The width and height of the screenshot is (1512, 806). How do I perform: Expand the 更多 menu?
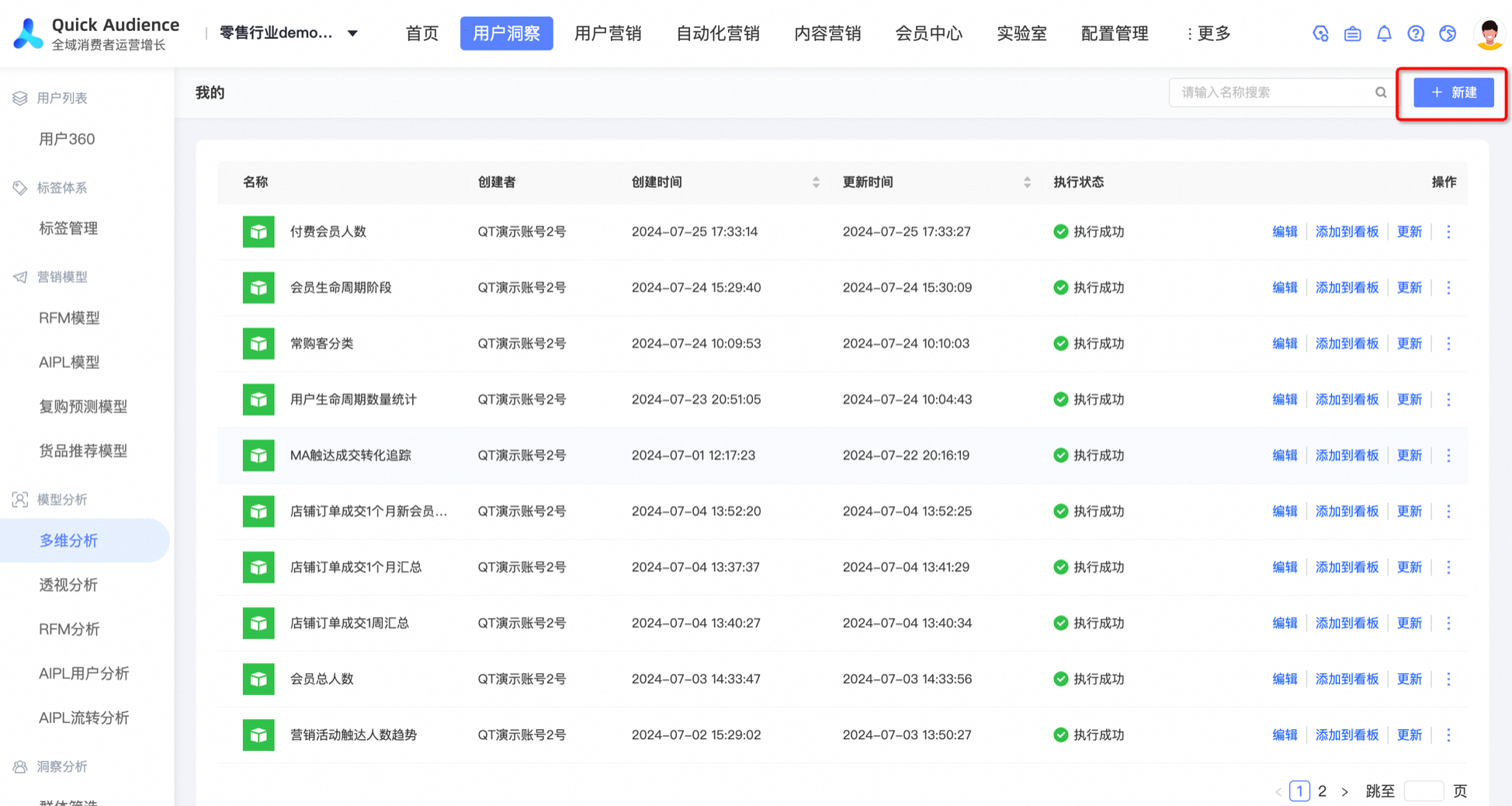pyautogui.click(x=1209, y=33)
